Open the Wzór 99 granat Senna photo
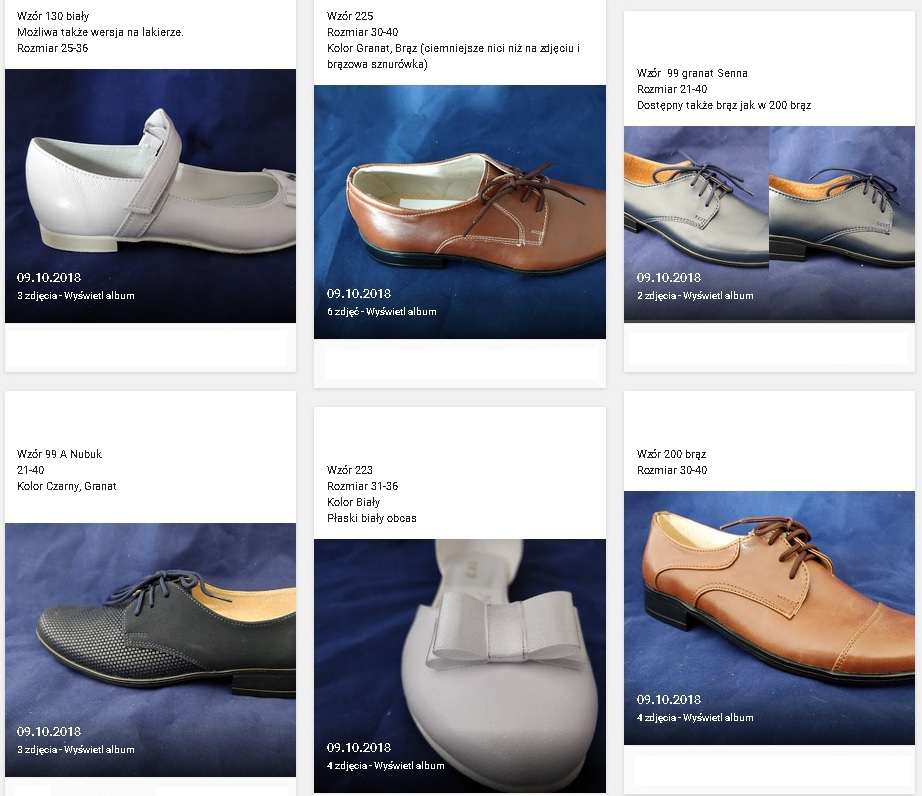This screenshot has height=796, width=922. tap(769, 223)
